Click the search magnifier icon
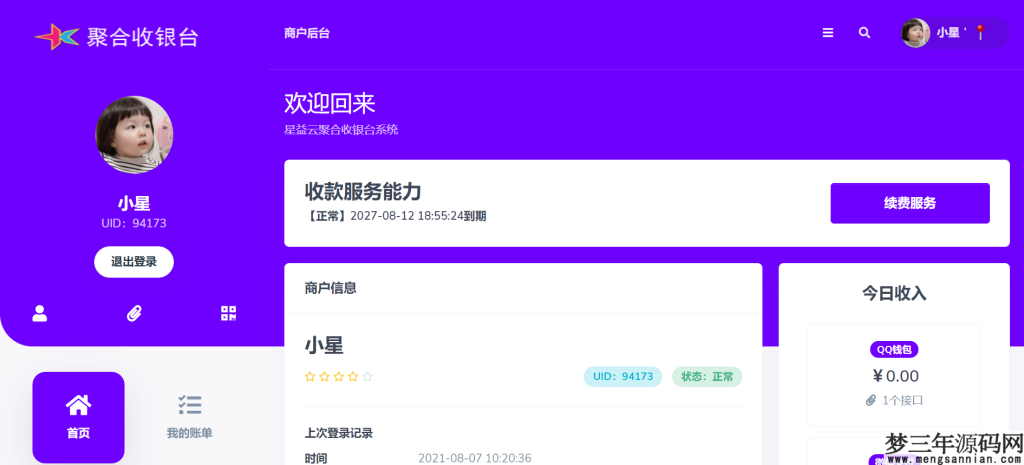 864,33
